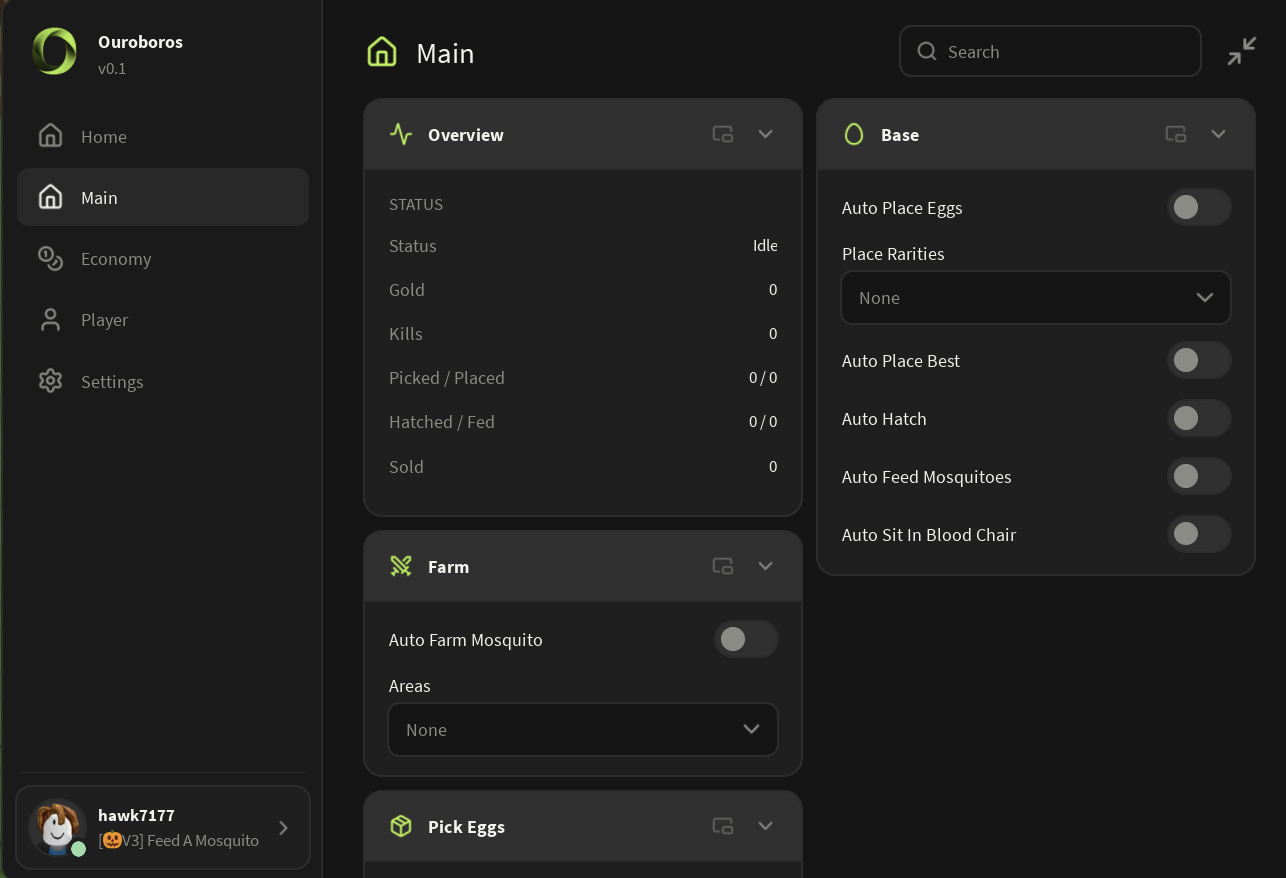Click the Hatched / Fed label
1286x878 pixels.
(442, 422)
